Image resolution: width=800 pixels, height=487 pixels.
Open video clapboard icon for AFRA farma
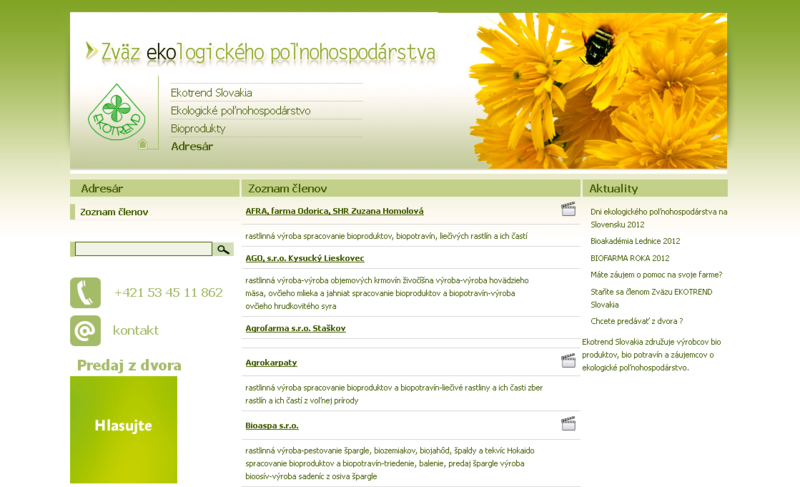pos(568,209)
